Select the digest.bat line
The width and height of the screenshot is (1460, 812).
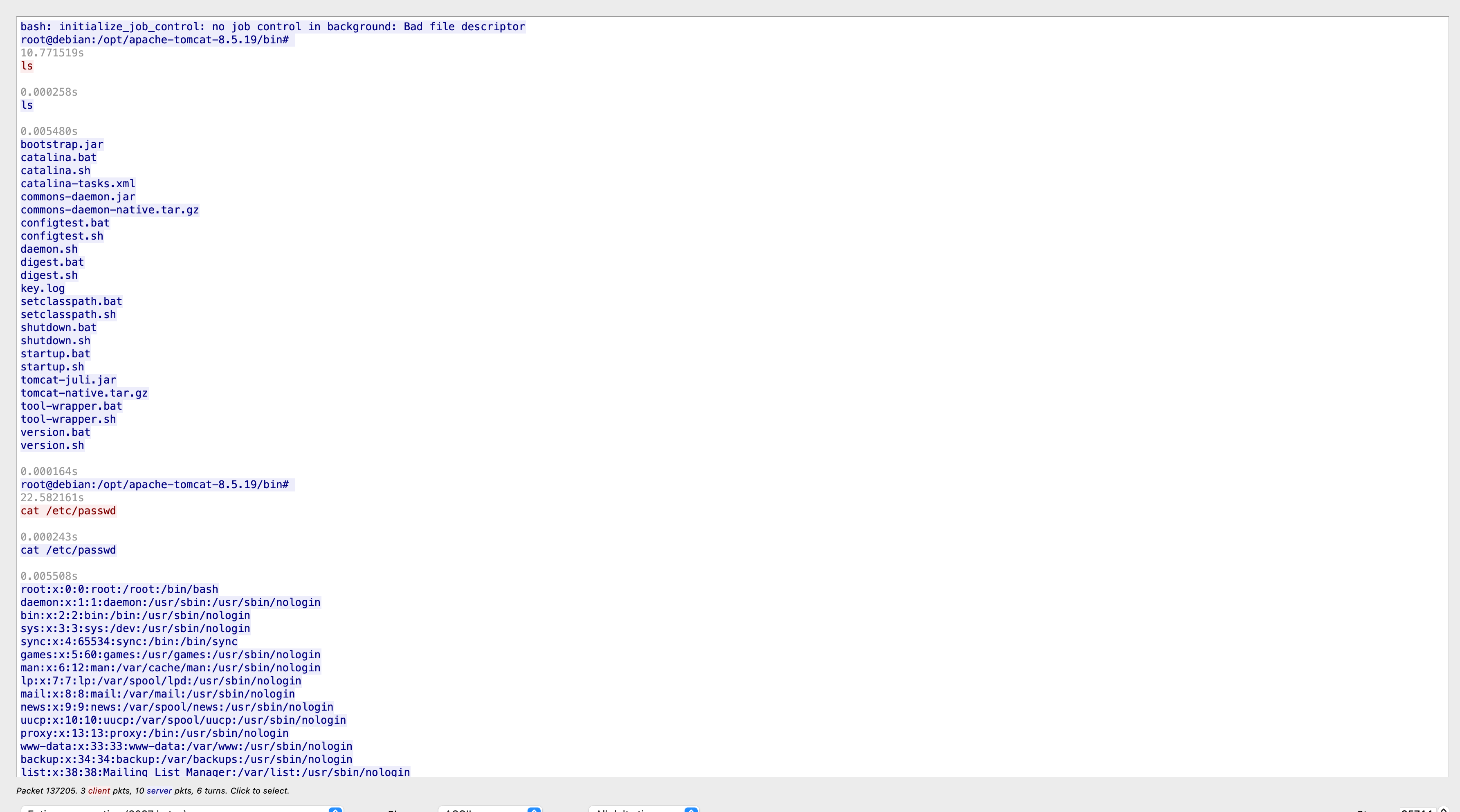point(52,262)
